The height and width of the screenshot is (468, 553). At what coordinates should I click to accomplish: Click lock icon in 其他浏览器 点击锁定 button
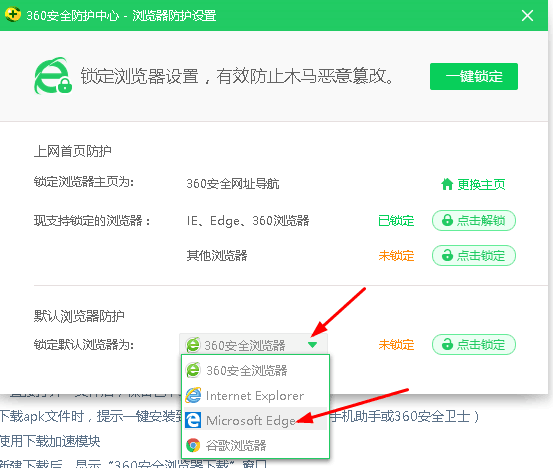coord(447,255)
